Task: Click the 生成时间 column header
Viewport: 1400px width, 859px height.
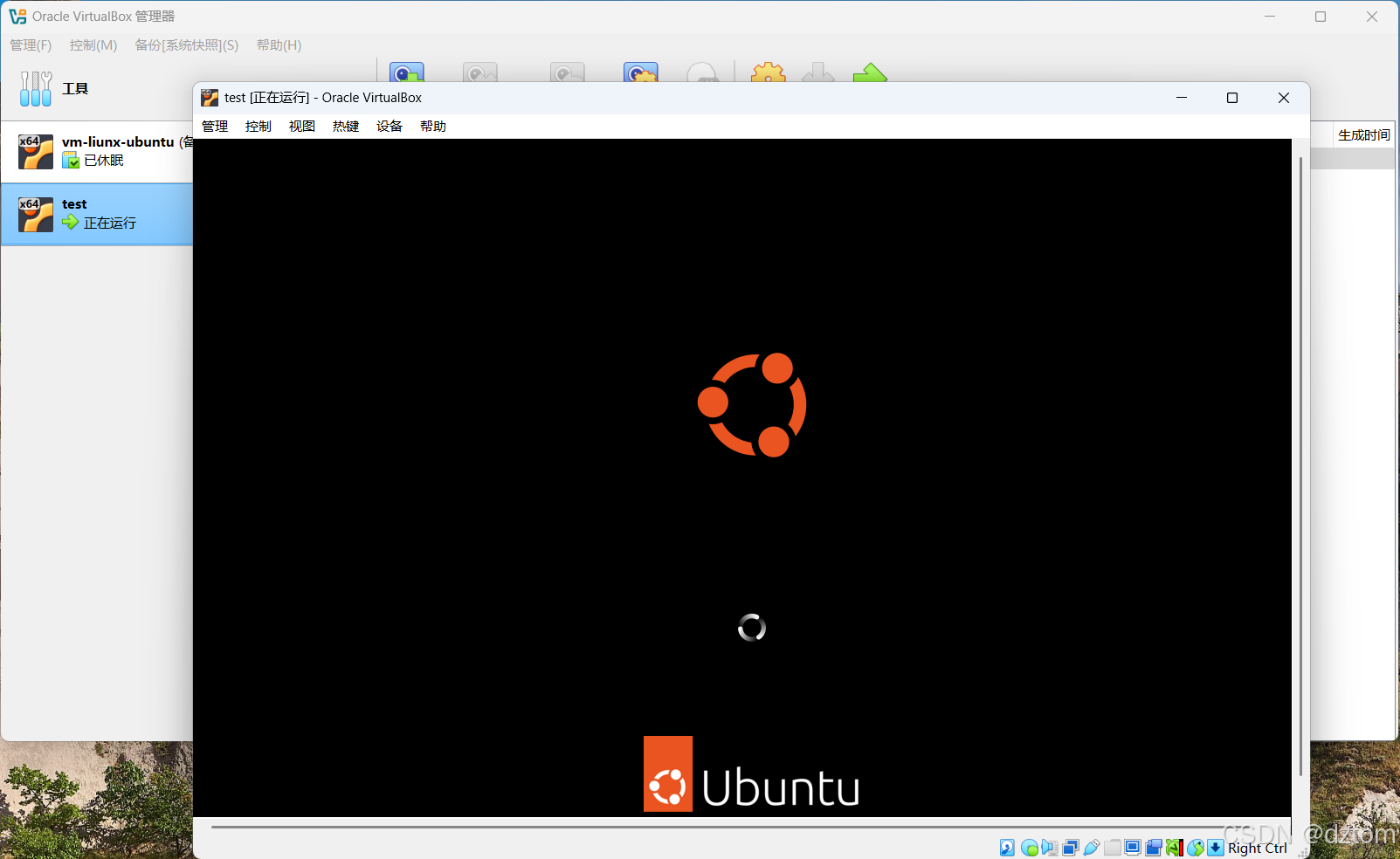Action: 1364,134
